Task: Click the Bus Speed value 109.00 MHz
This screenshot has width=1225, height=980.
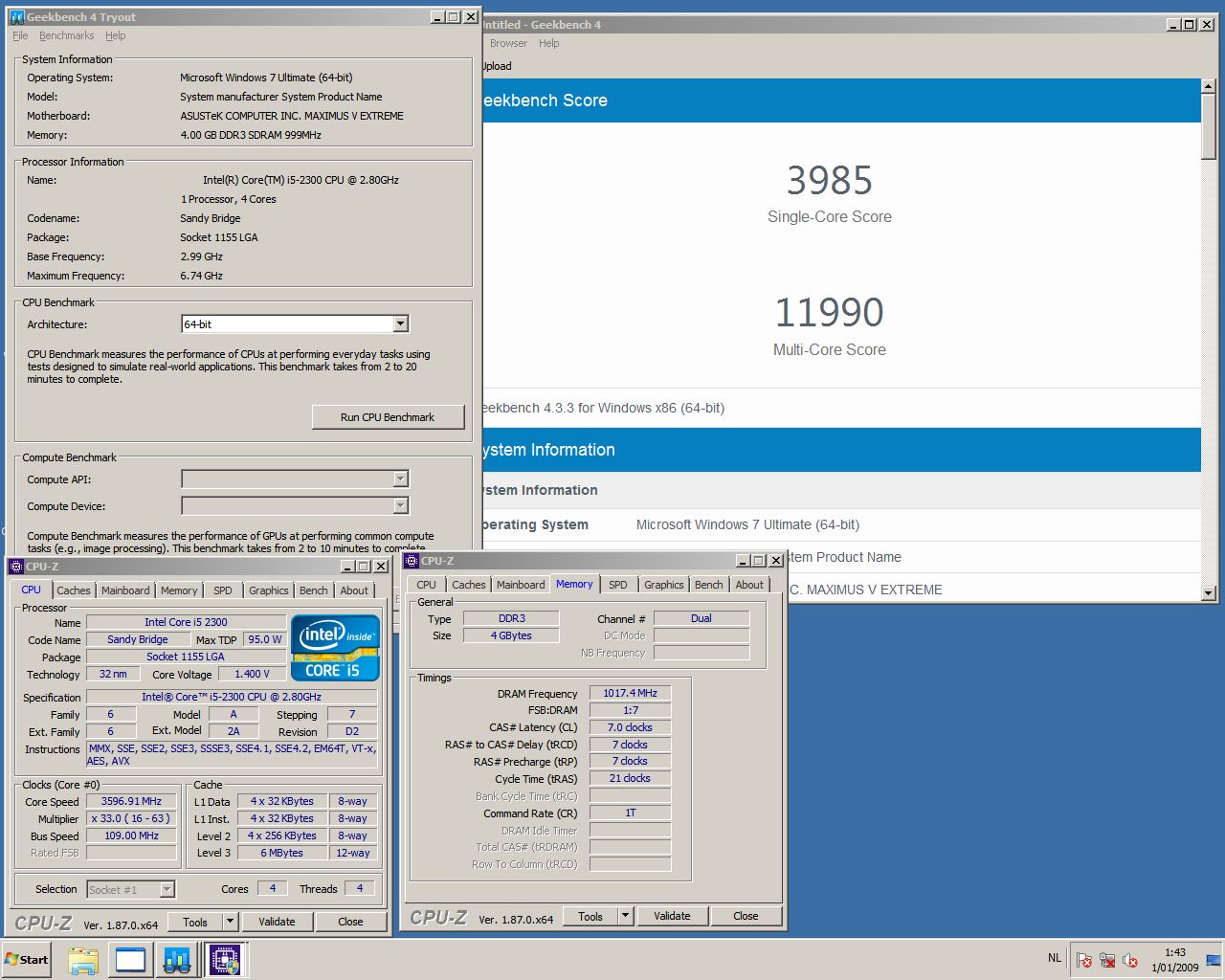Action: [131, 835]
